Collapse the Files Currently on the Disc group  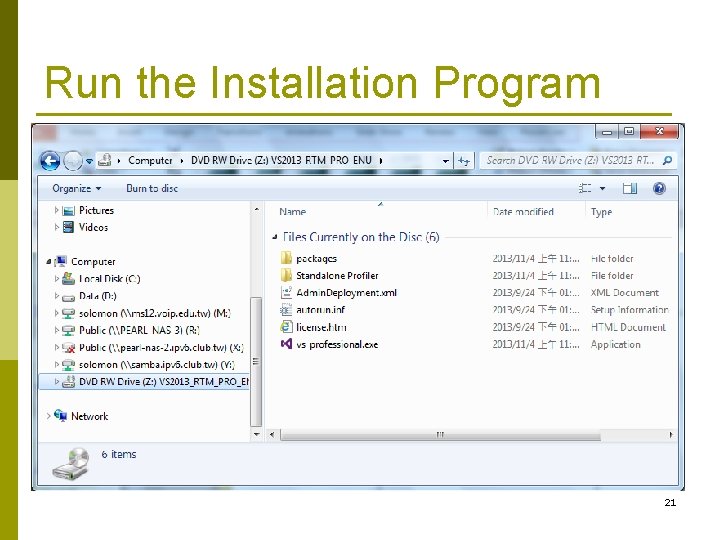click(275, 237)
